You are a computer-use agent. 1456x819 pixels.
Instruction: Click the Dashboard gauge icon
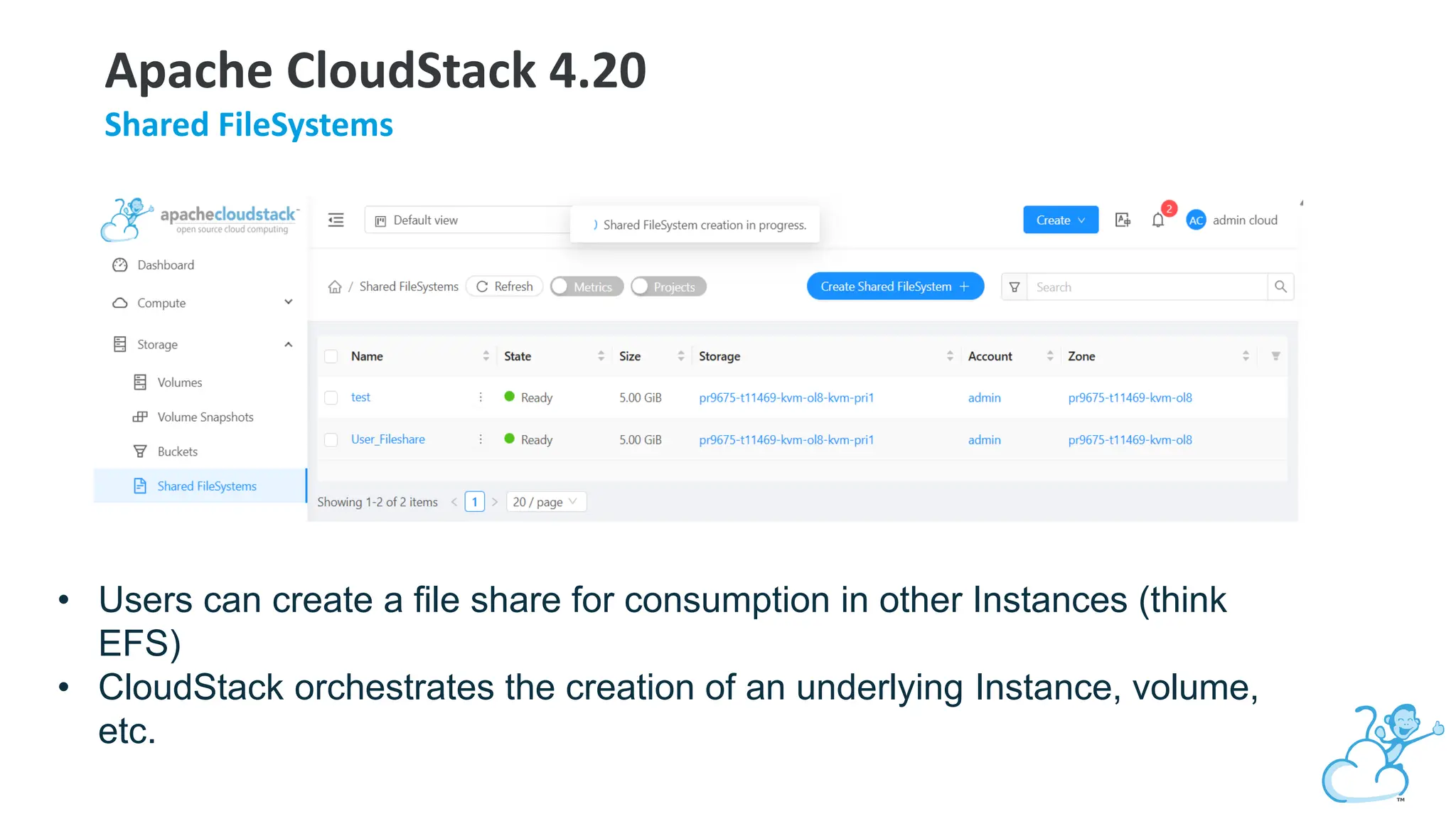click(120, 265)
